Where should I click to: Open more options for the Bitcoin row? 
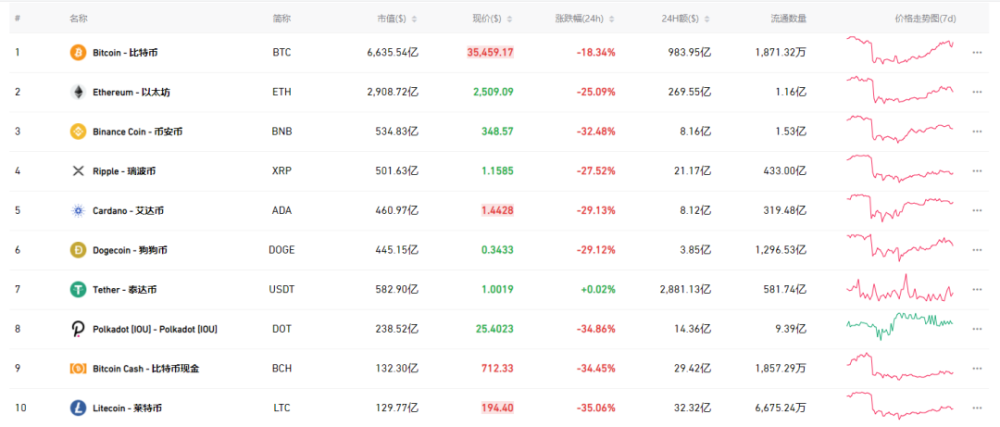(x=977, y=53)
